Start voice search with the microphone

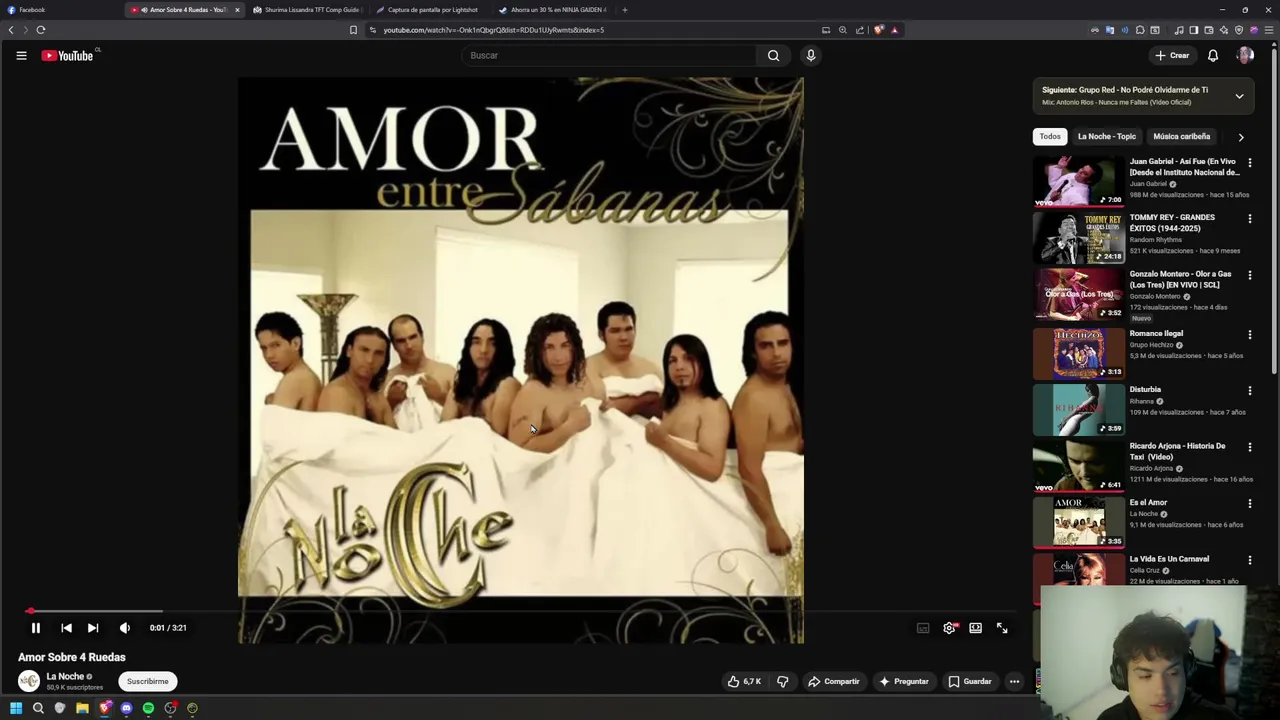(x=811, y=56)
